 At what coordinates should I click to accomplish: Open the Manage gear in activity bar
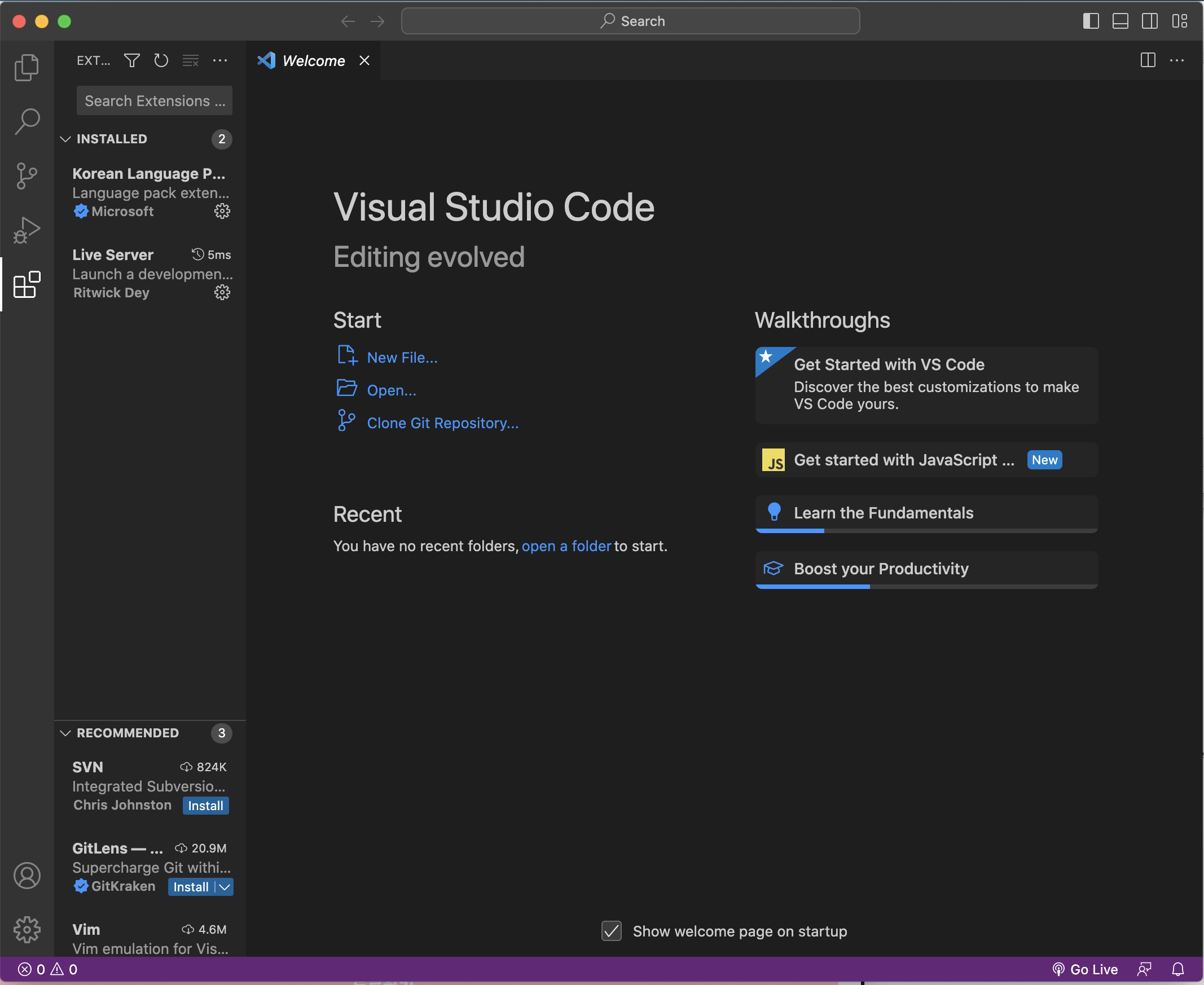(x=27, y=930)
